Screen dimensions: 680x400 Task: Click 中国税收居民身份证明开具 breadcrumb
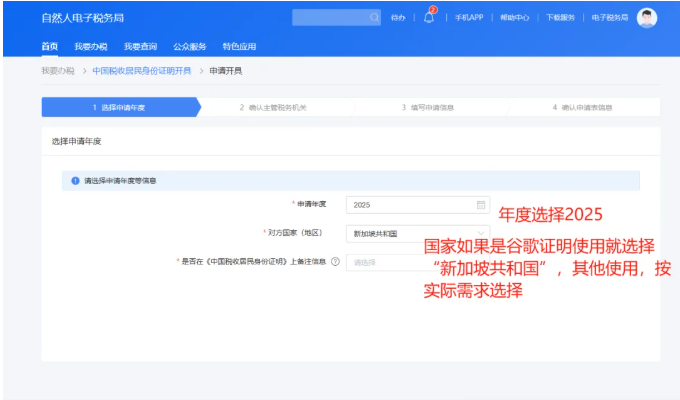click(x=141, y=71)
